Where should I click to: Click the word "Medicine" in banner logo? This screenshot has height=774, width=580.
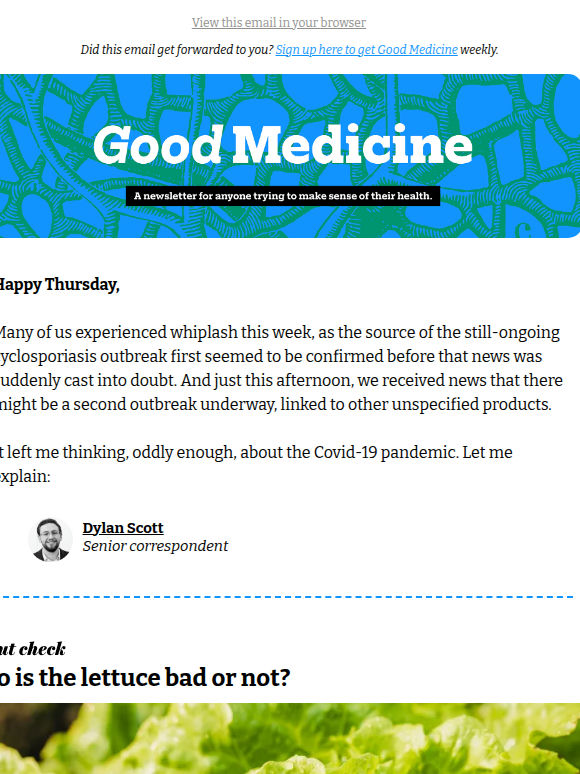pyautogui.click(x=352, y=145)
